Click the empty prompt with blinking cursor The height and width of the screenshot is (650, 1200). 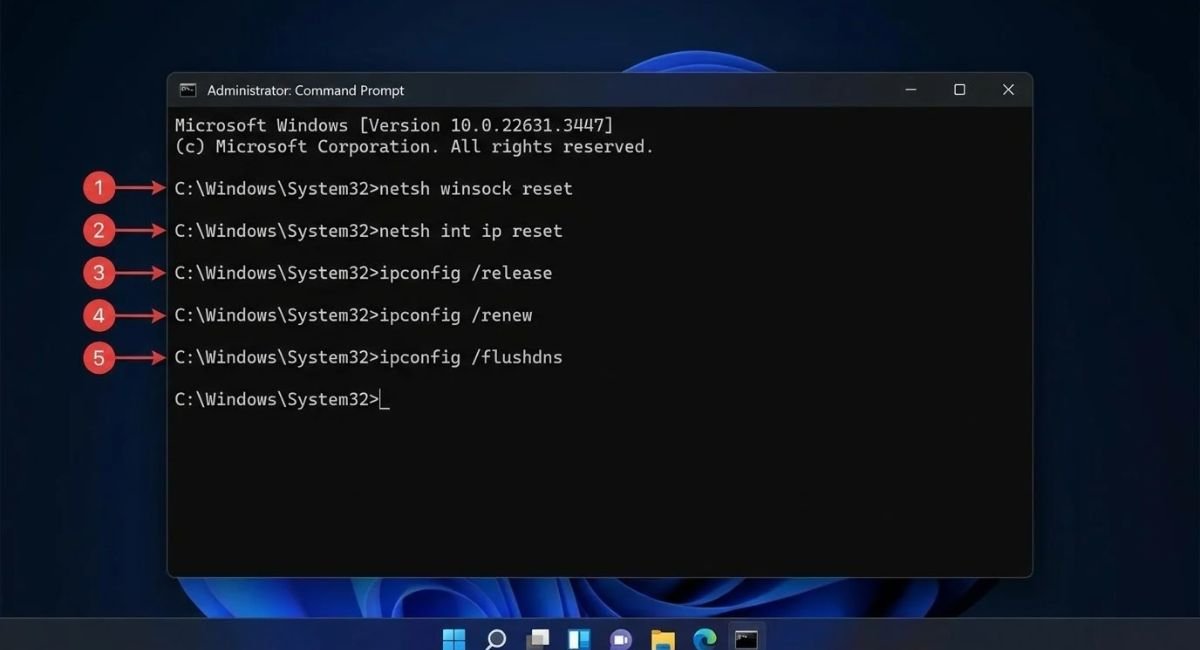[282, 400]
